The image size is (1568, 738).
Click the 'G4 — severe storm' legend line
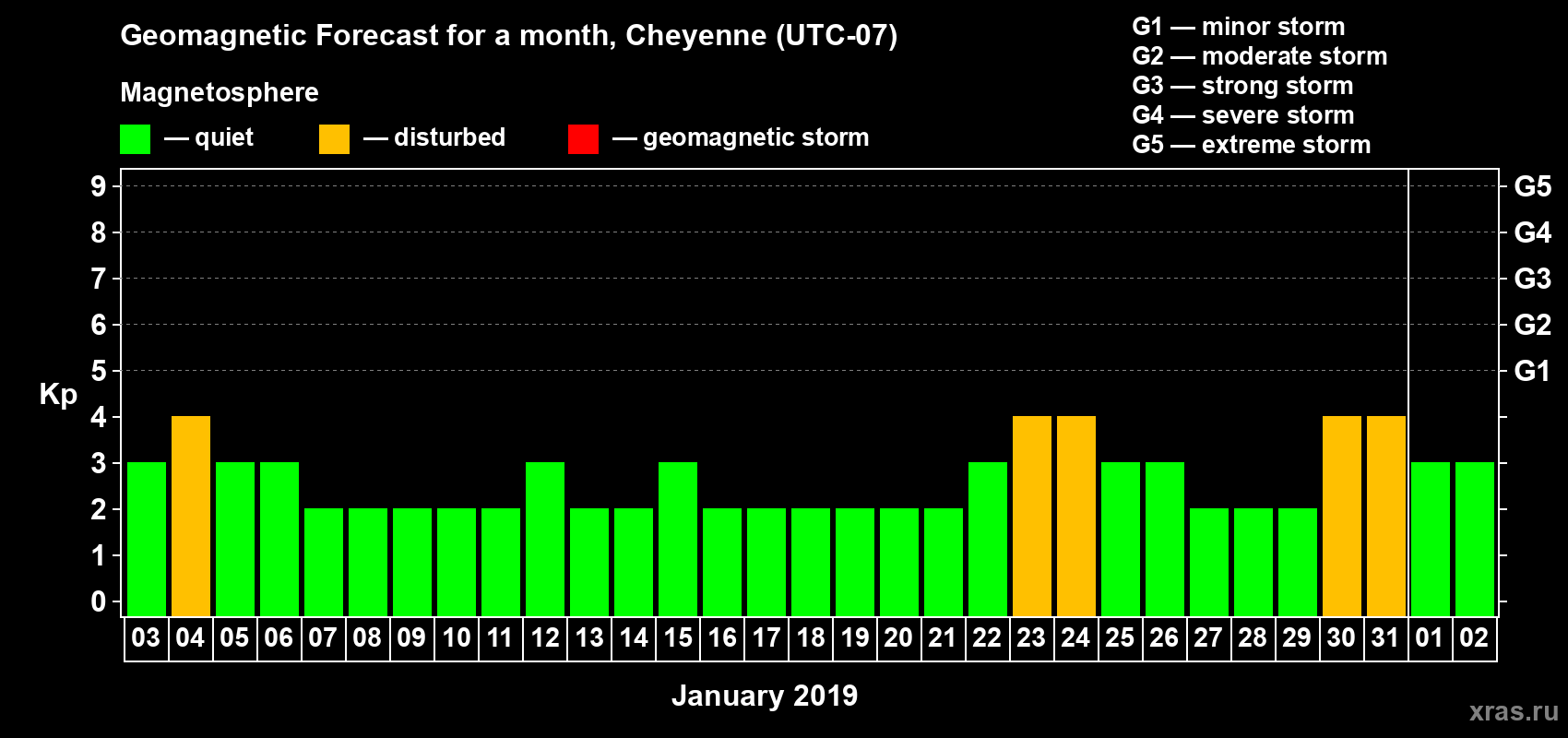[1243, 115]
